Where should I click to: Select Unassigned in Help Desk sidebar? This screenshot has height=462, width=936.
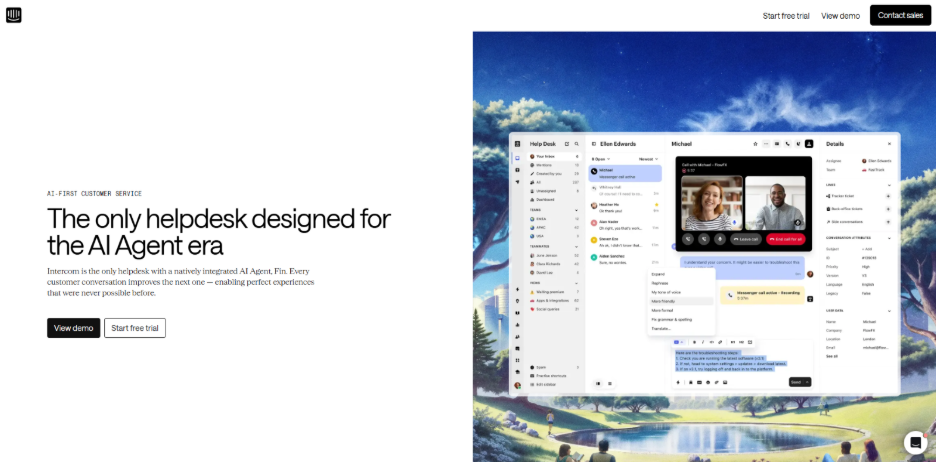coord(555,191)
